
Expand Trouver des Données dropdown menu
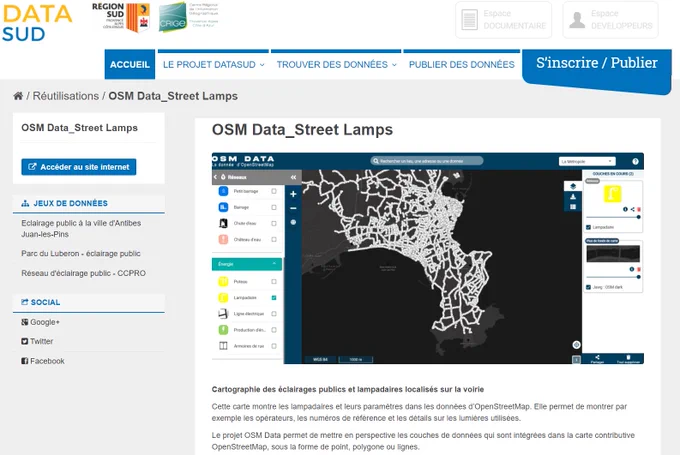coord(336,65)
